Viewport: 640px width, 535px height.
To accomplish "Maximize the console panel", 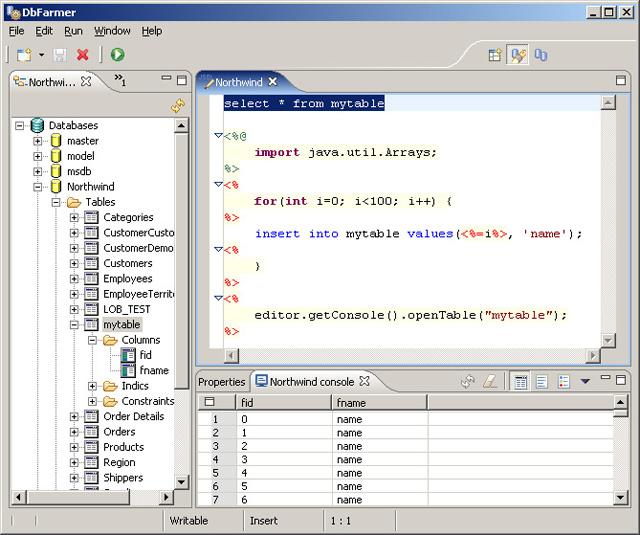I will click(620, 380).
